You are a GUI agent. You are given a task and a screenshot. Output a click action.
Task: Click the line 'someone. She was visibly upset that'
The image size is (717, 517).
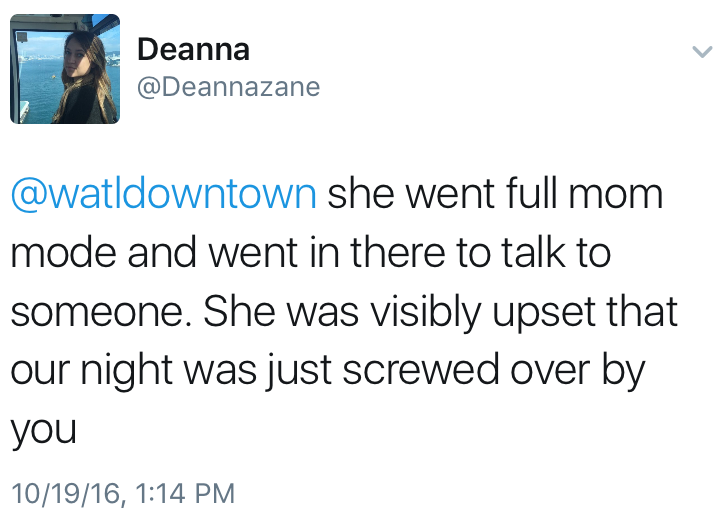click(x=344, y=313)
